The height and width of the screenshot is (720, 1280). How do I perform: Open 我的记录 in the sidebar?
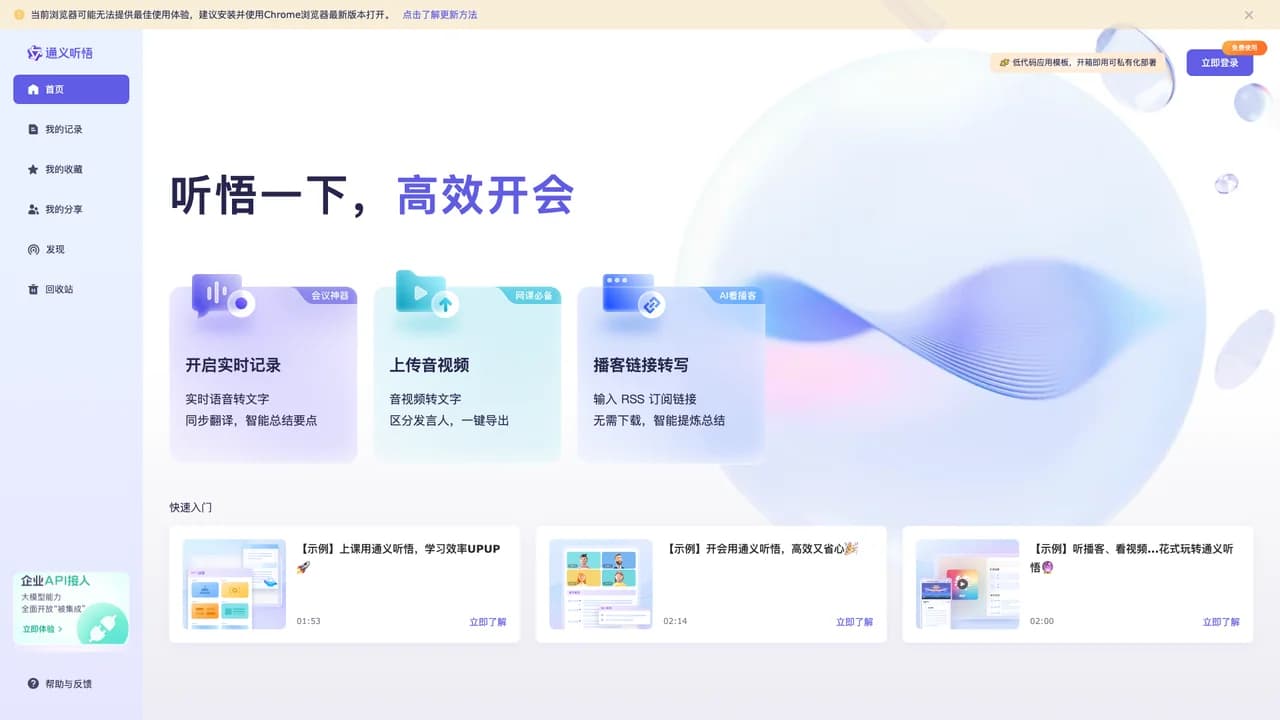coord(71,129)
